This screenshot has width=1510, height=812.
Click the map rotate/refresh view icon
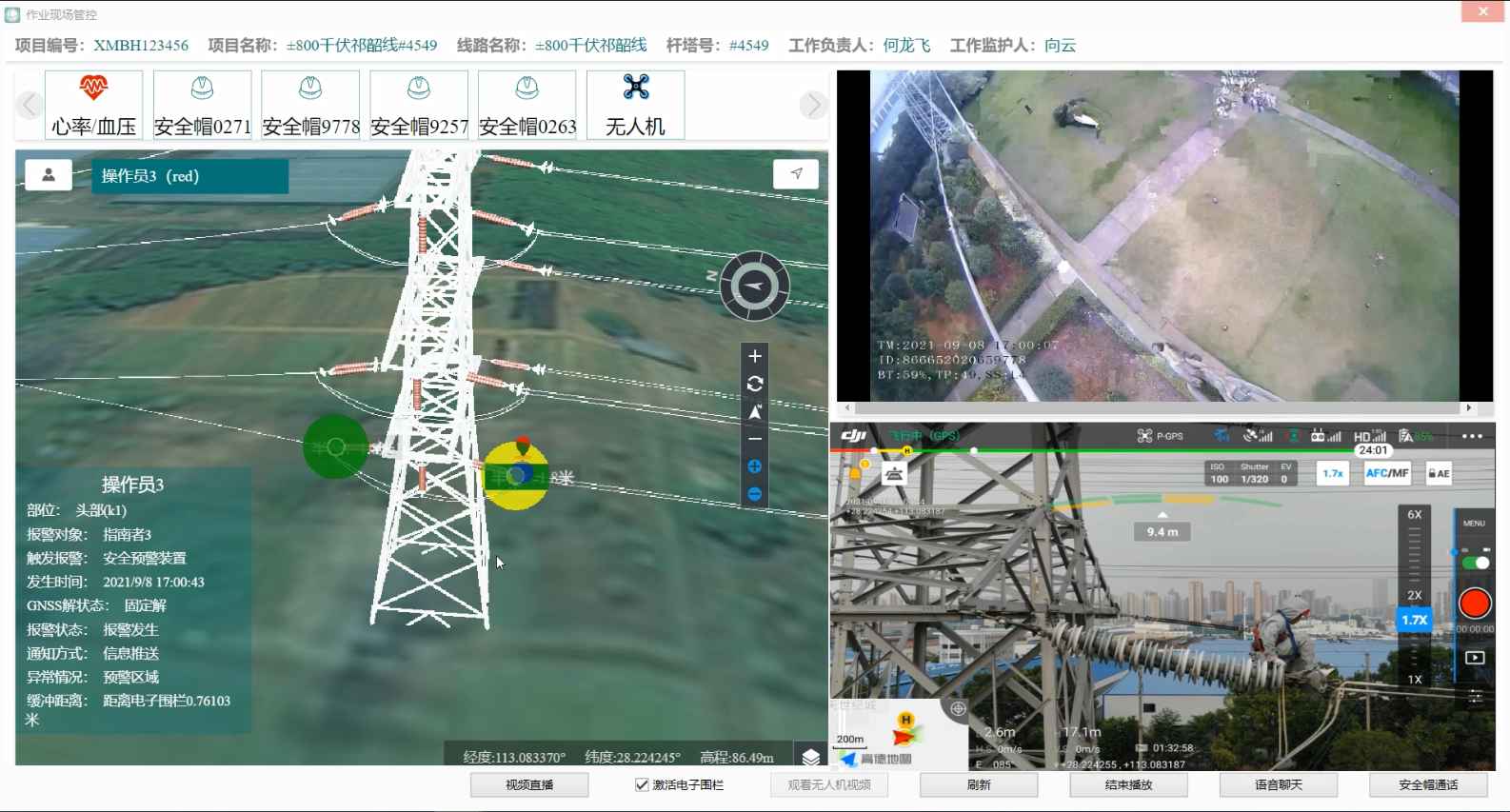755,384
